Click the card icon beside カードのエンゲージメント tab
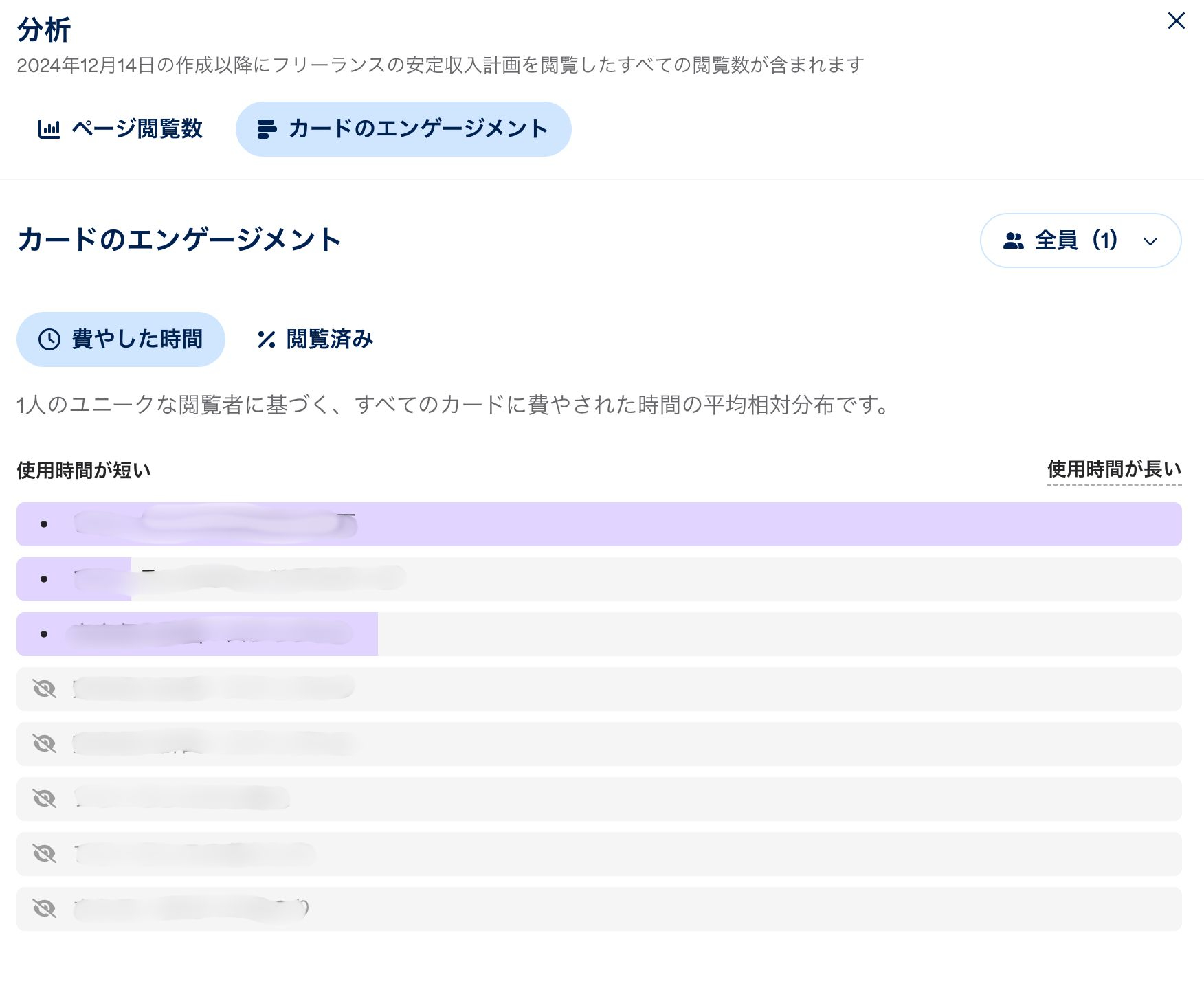Image resolution: width=1204 pixels, height=988 pixels. pyautogui.click(x=267, y=129)
